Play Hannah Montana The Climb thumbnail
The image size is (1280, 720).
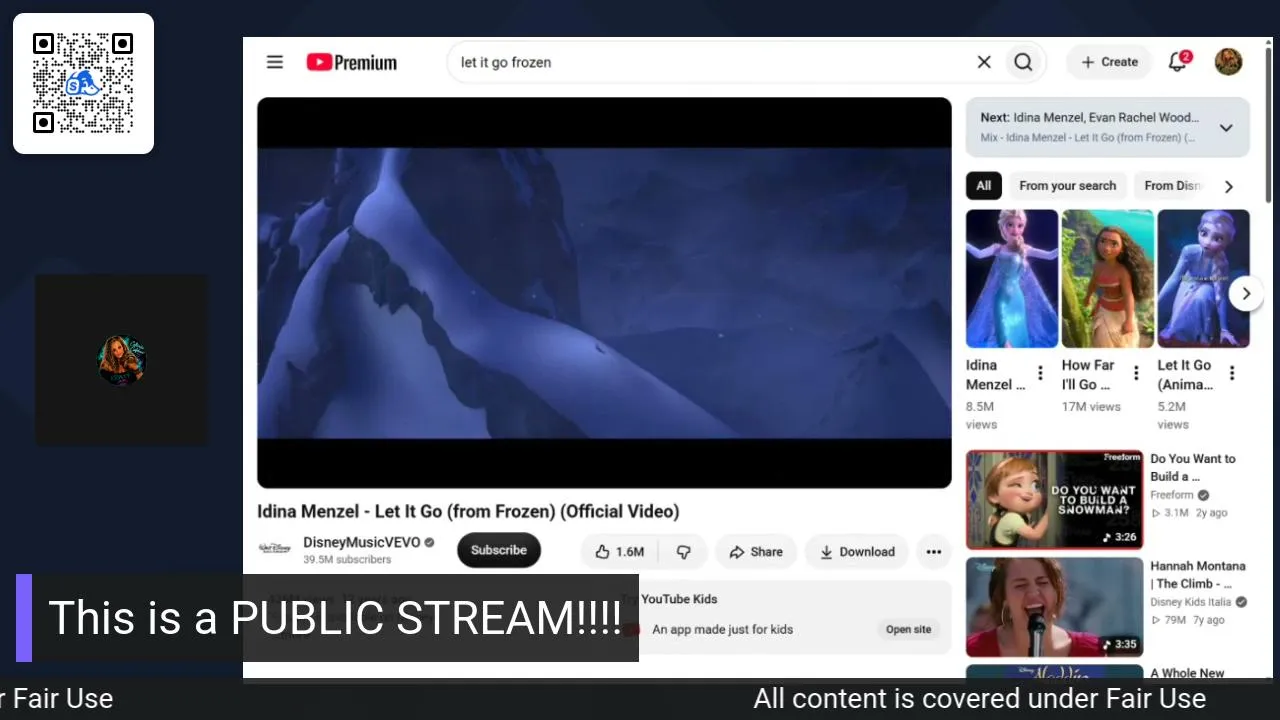point(1054,607)
